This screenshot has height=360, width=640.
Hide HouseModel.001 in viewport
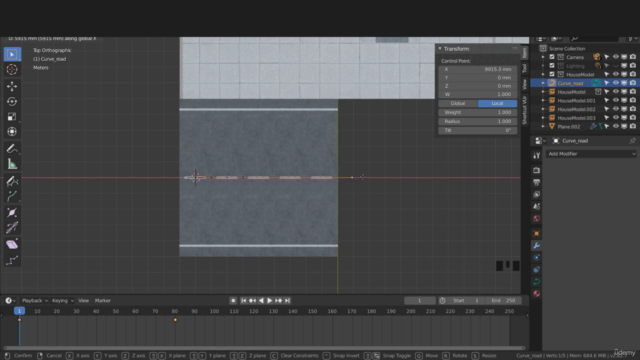pyautogui.click(x=616, y=100)
